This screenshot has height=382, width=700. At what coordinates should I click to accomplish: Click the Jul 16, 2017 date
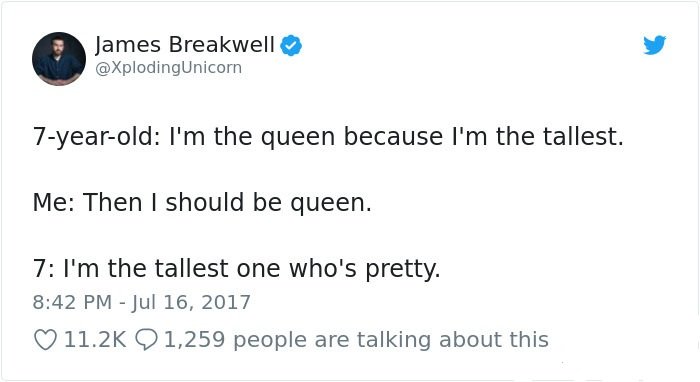click(x=191, y=302)
